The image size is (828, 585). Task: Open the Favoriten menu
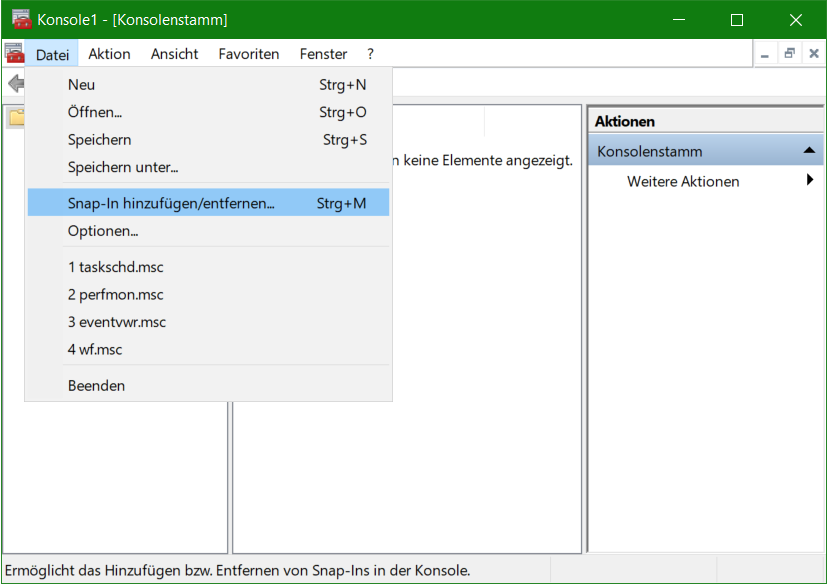point(249,54)
